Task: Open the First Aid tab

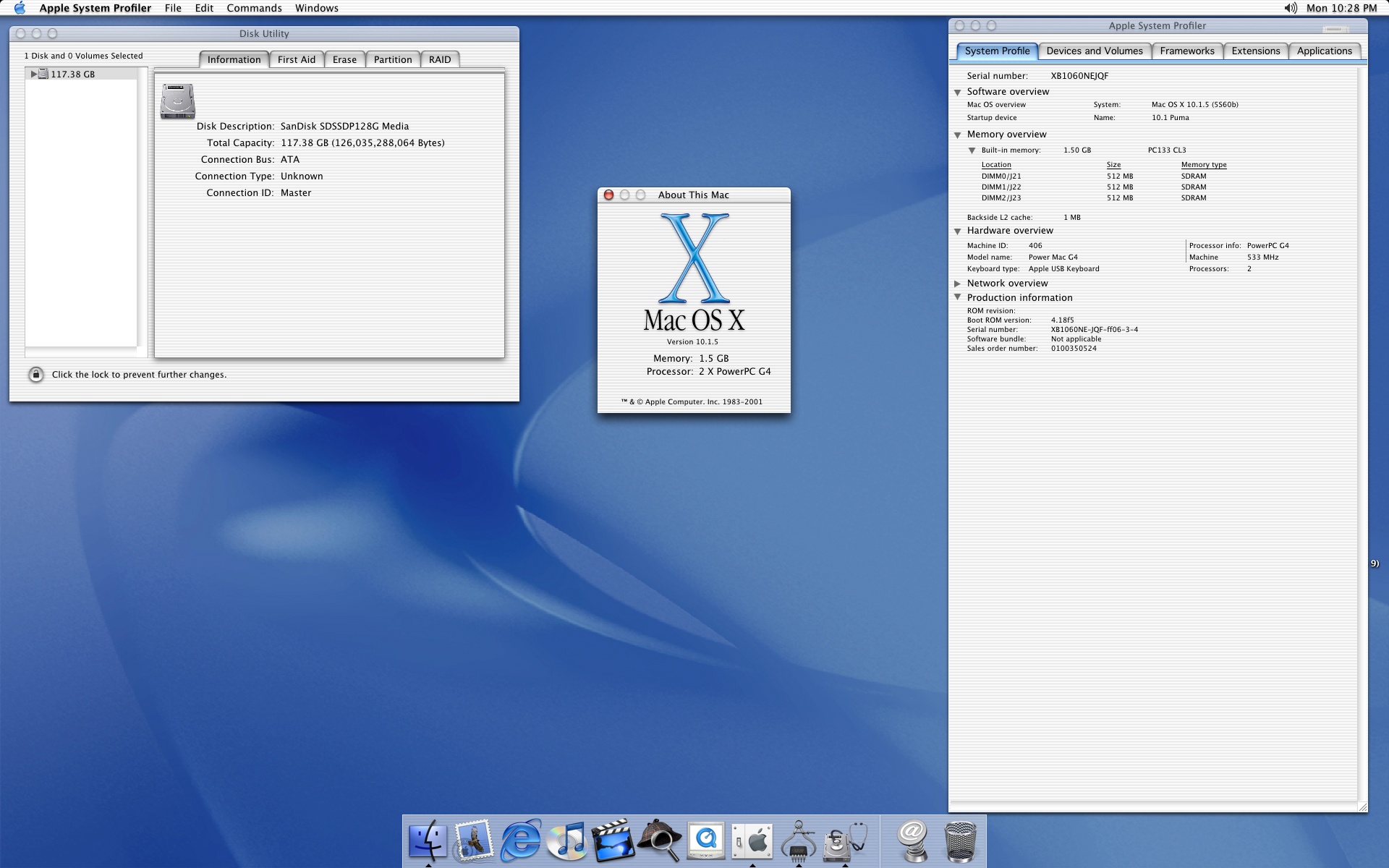Action: [296, 59]
